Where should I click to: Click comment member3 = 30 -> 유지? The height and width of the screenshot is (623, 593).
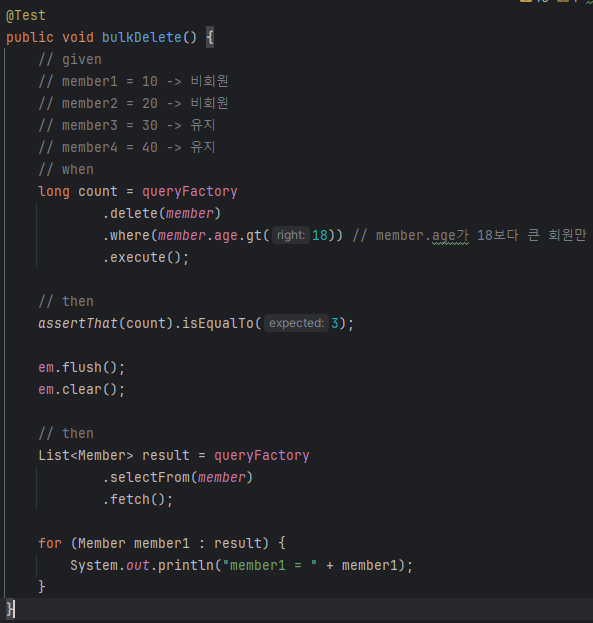(126, 126)
